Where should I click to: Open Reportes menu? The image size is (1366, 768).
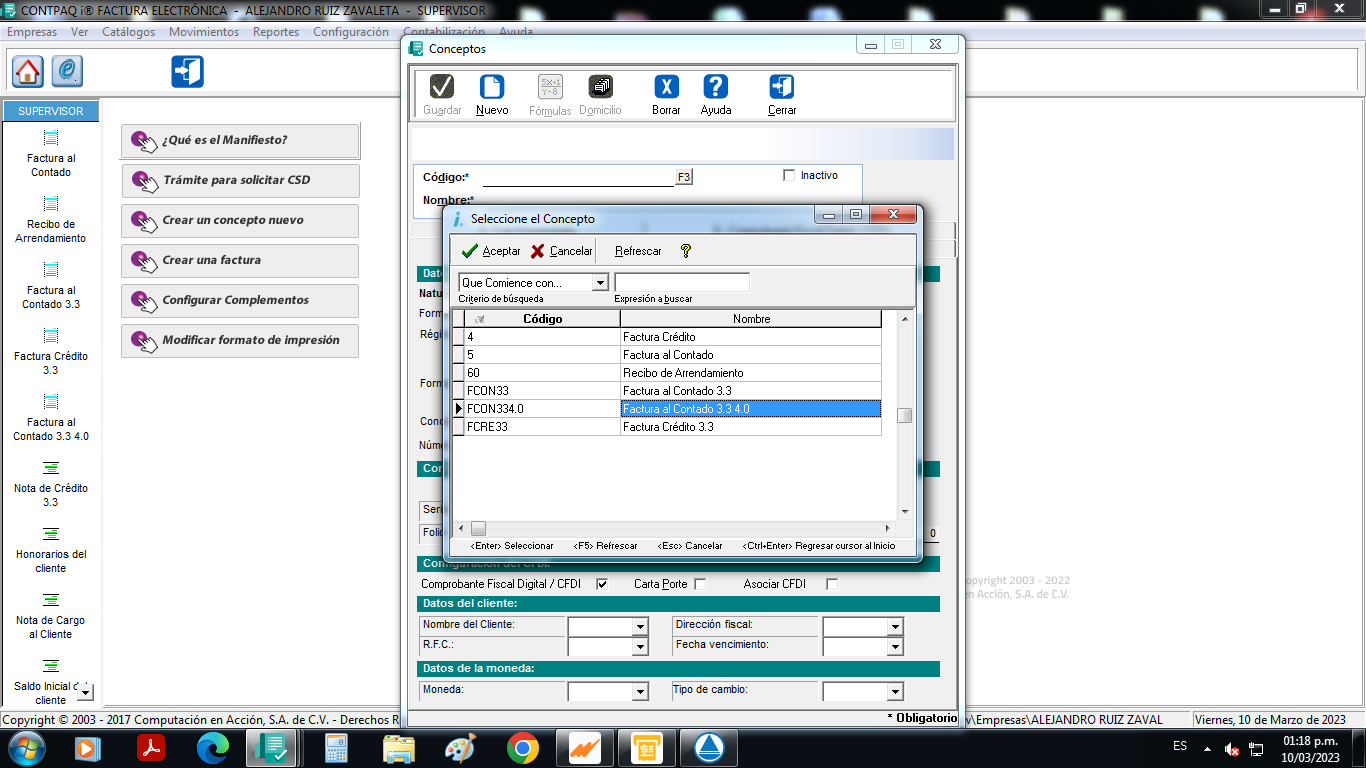point(276,32)
